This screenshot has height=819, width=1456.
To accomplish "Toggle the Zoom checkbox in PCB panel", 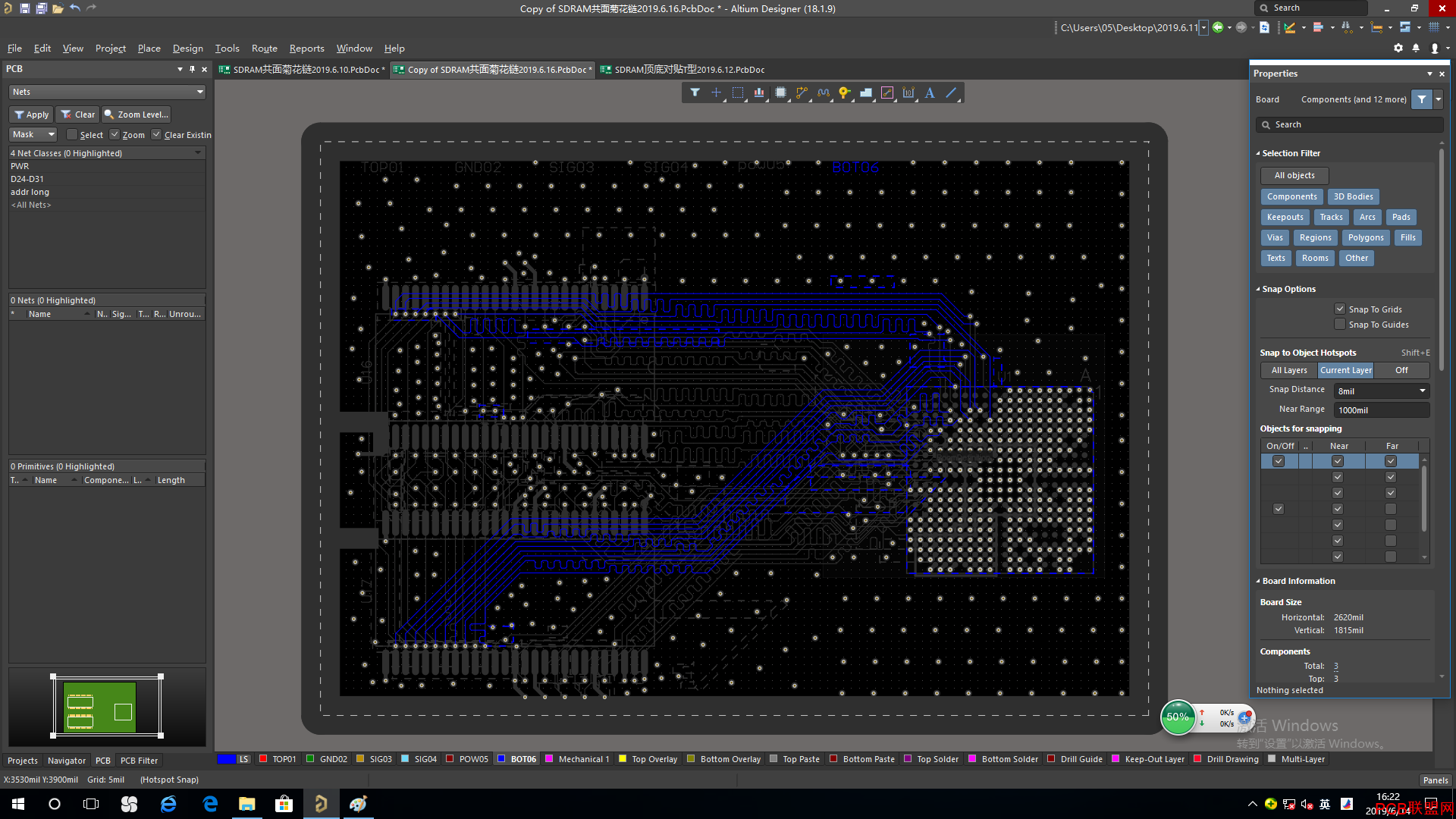I will tap(115, 134).
